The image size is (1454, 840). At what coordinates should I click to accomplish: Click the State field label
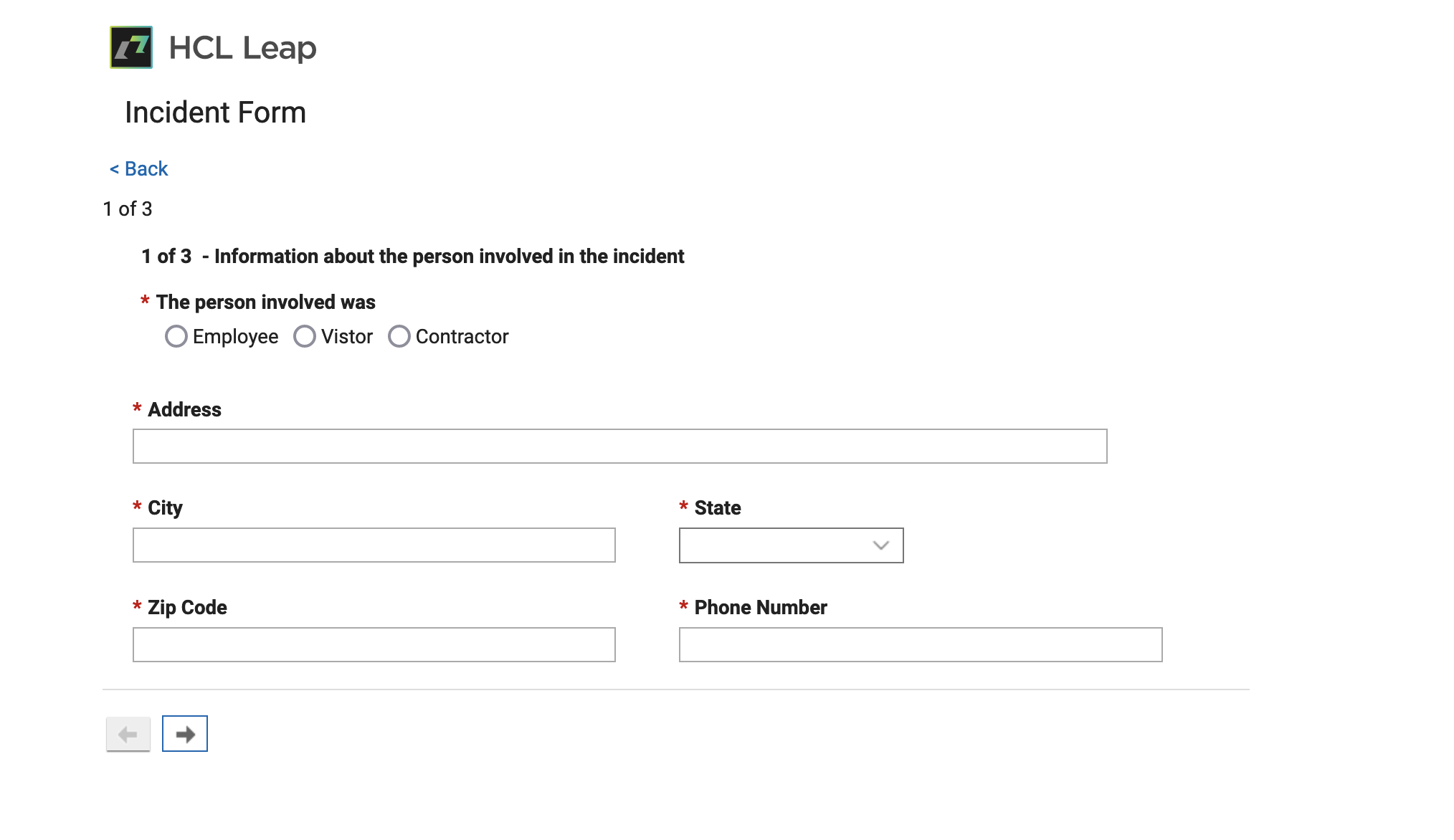[x=718, y=507]
